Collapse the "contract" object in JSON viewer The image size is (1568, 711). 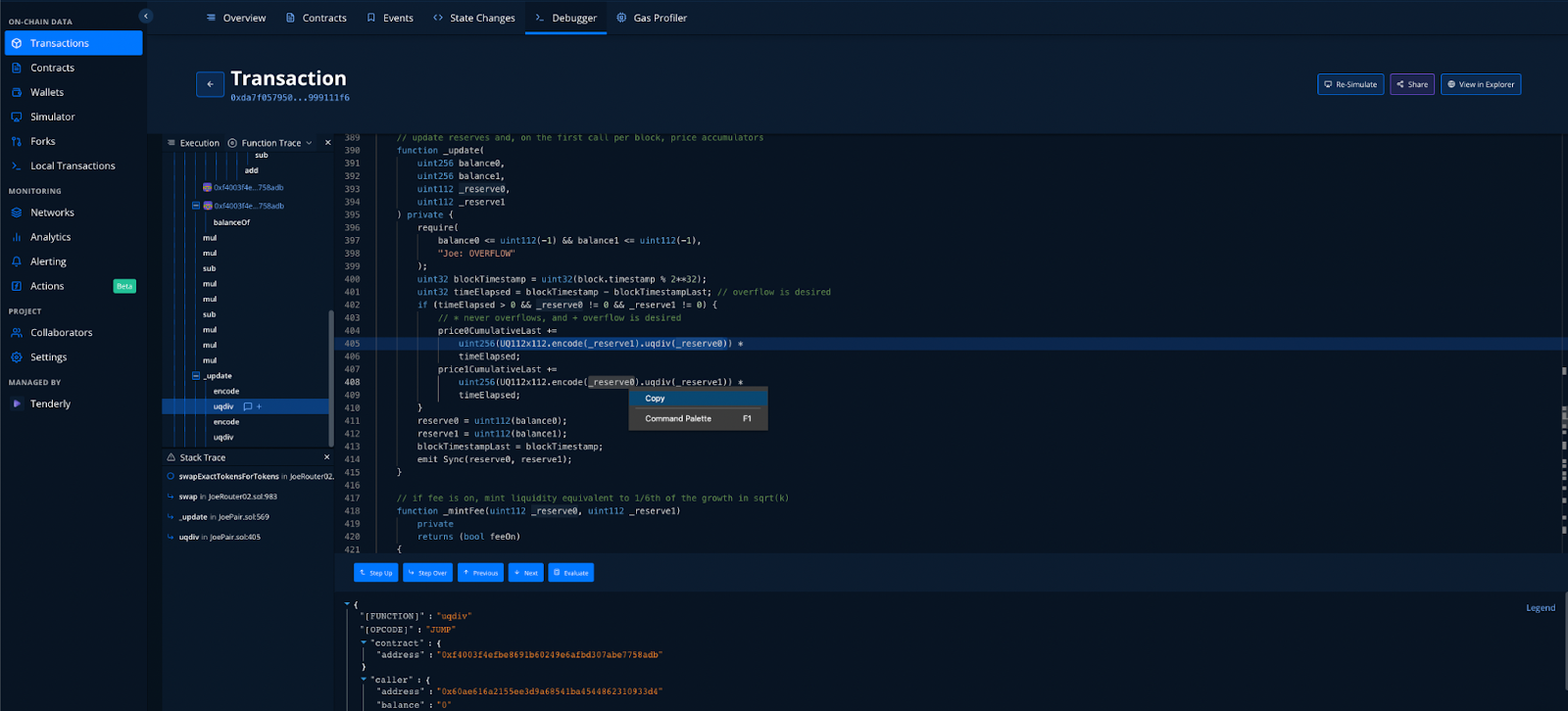365,643
